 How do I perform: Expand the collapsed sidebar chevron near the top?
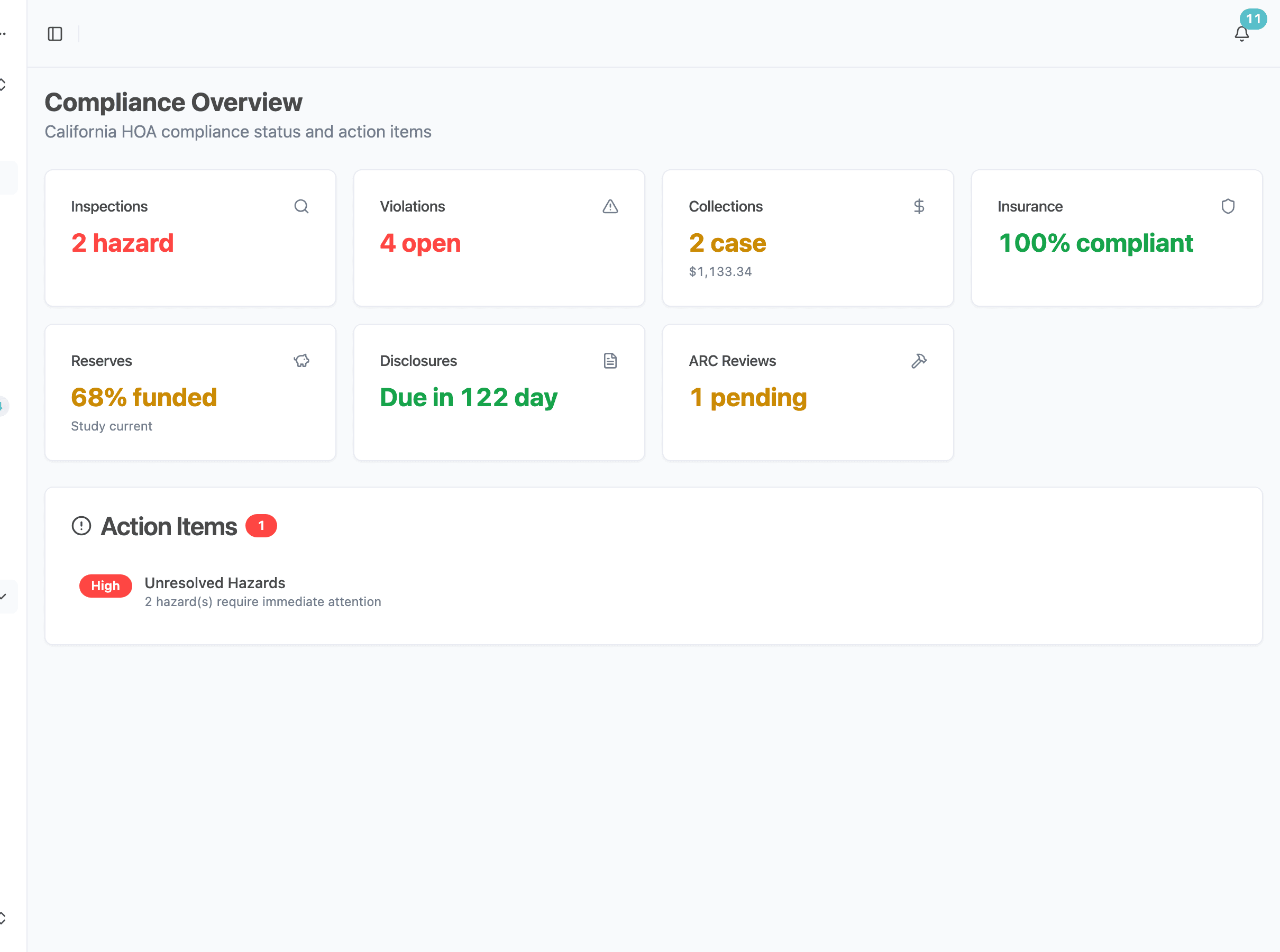click(x=2, y=85)
